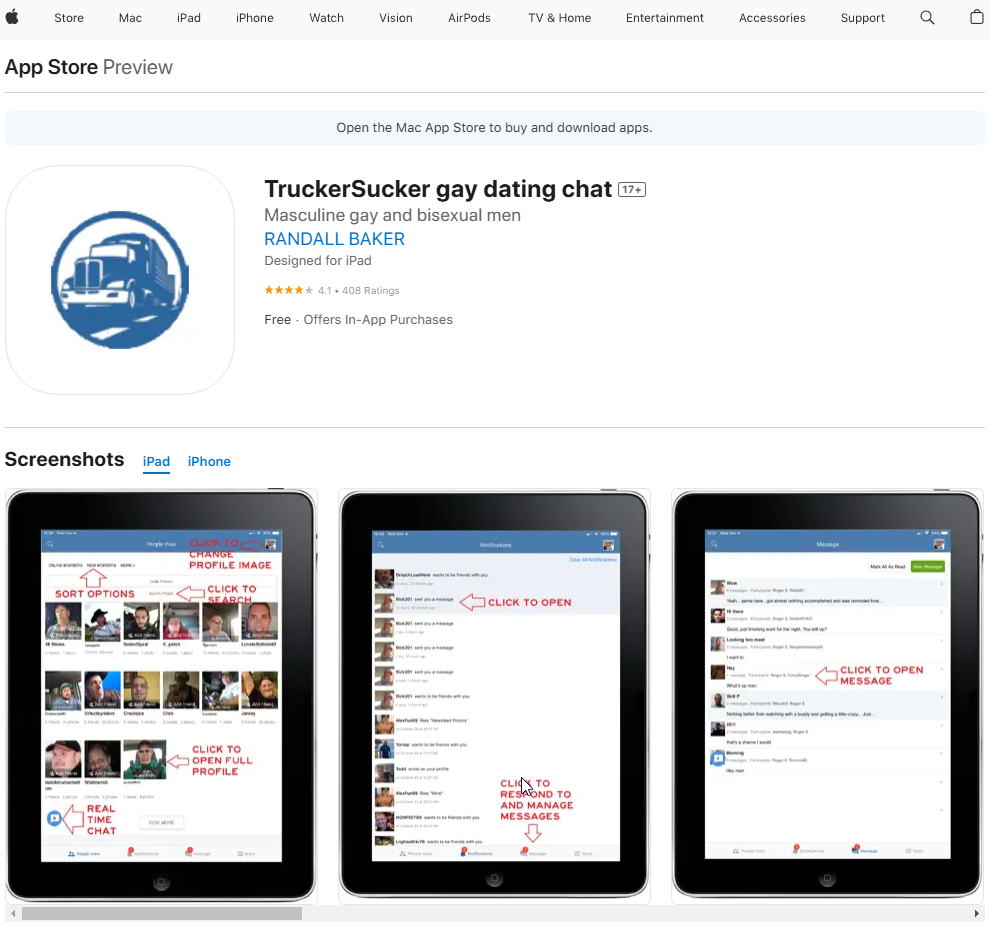Open the Accessories menu
Viewport: 989px width, 931px height.
tap(772, 18)
